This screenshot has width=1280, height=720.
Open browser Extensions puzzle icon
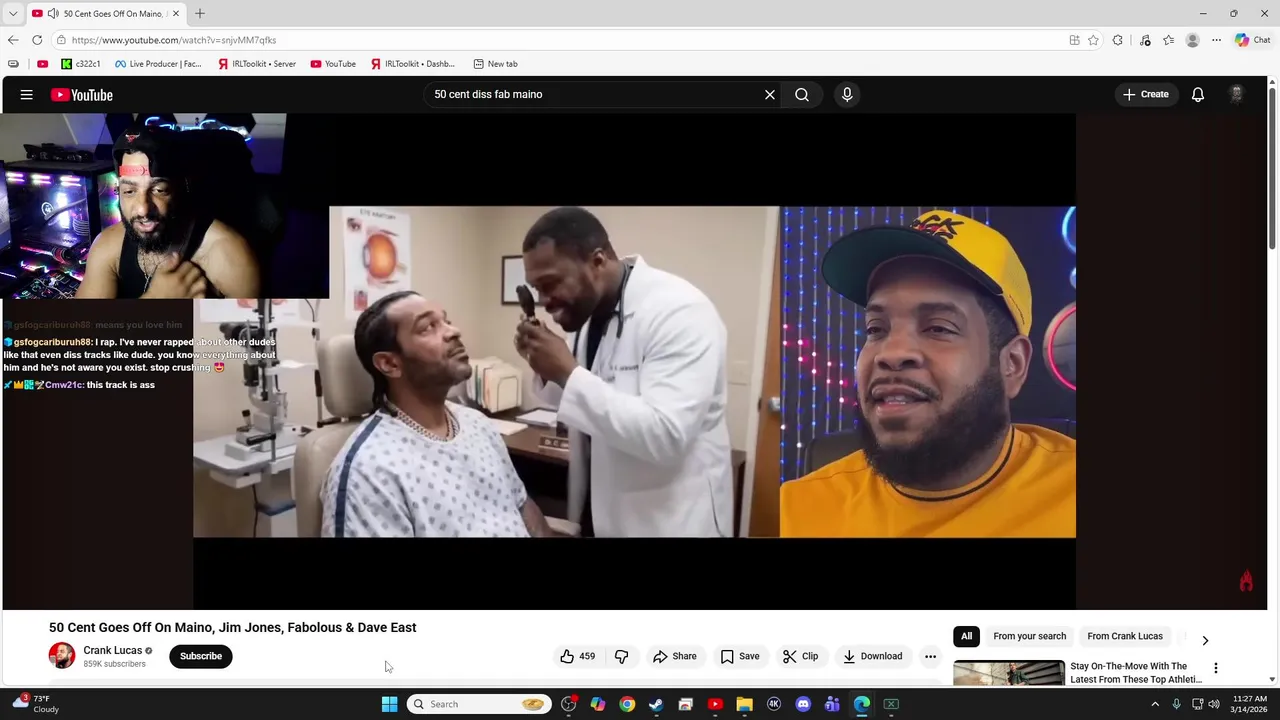1118,40
